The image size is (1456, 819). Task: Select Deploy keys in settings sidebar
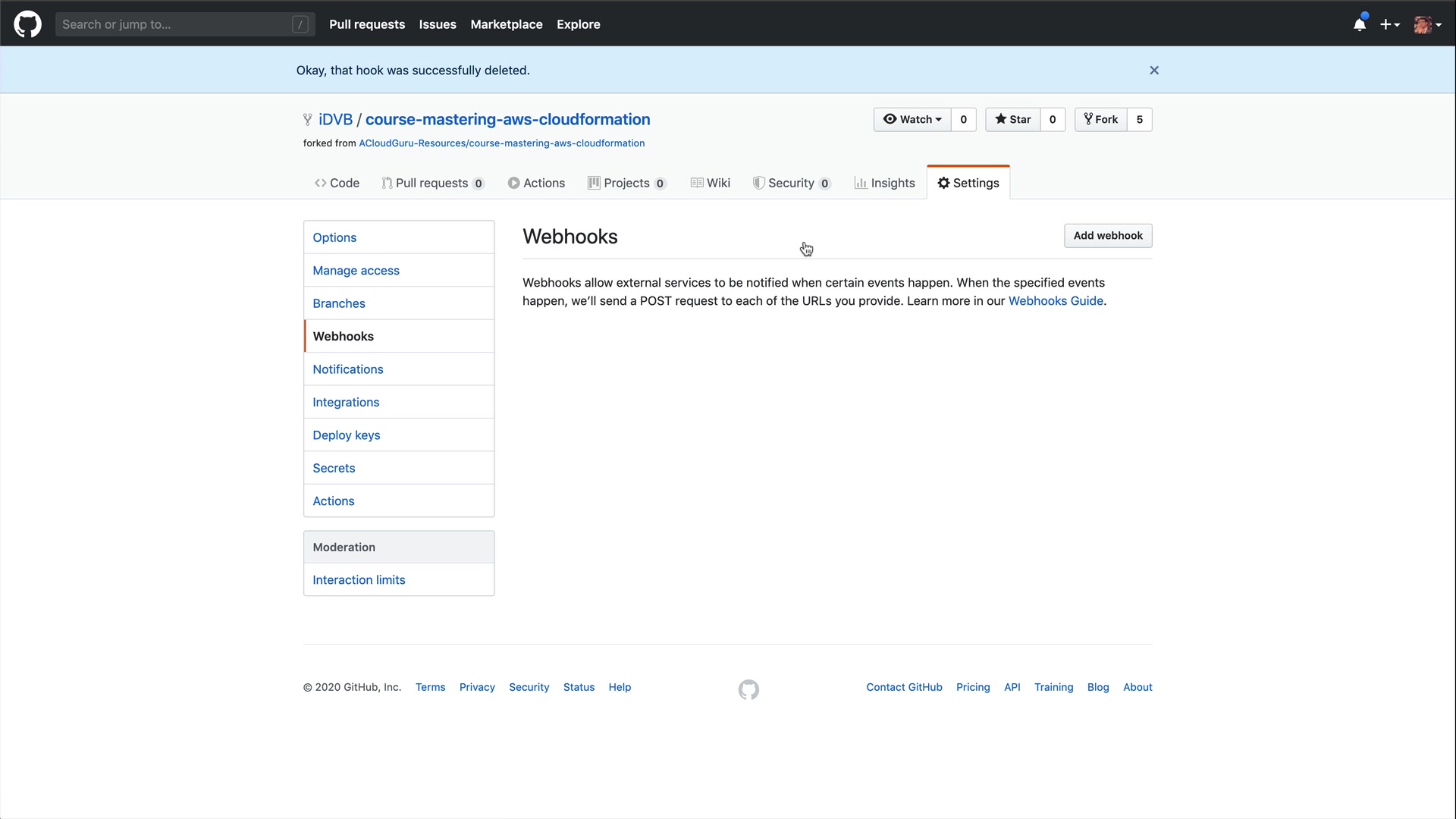[347, 435]
